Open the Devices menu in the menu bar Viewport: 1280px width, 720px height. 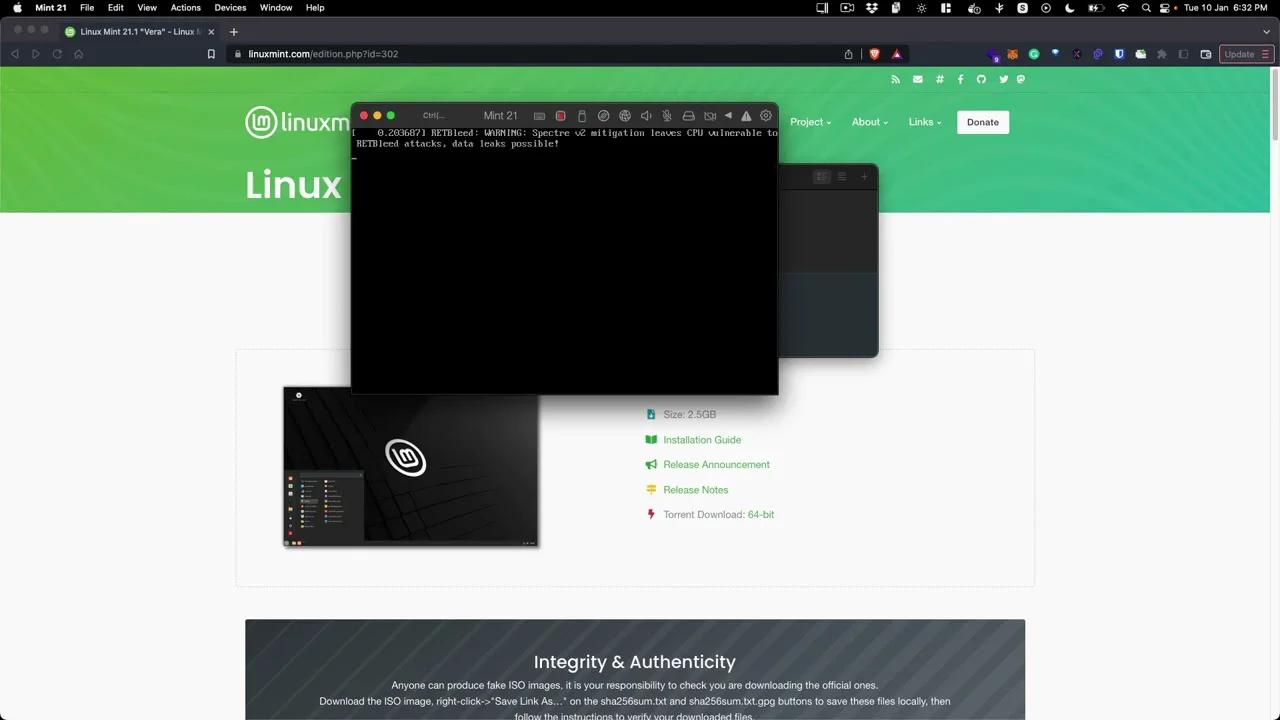click(229, 7)
